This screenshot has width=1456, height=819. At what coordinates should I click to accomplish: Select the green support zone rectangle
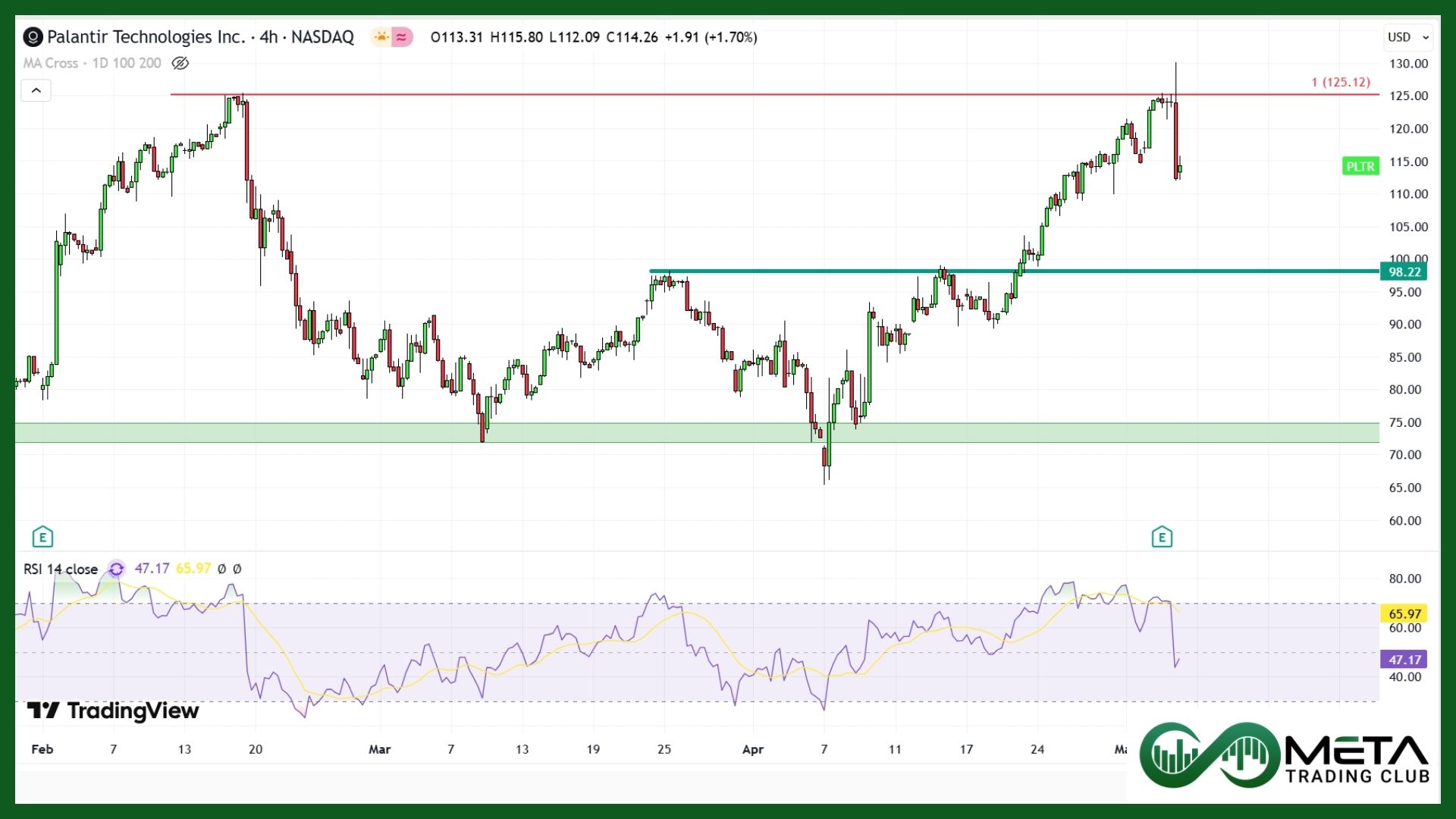[697, 433]
